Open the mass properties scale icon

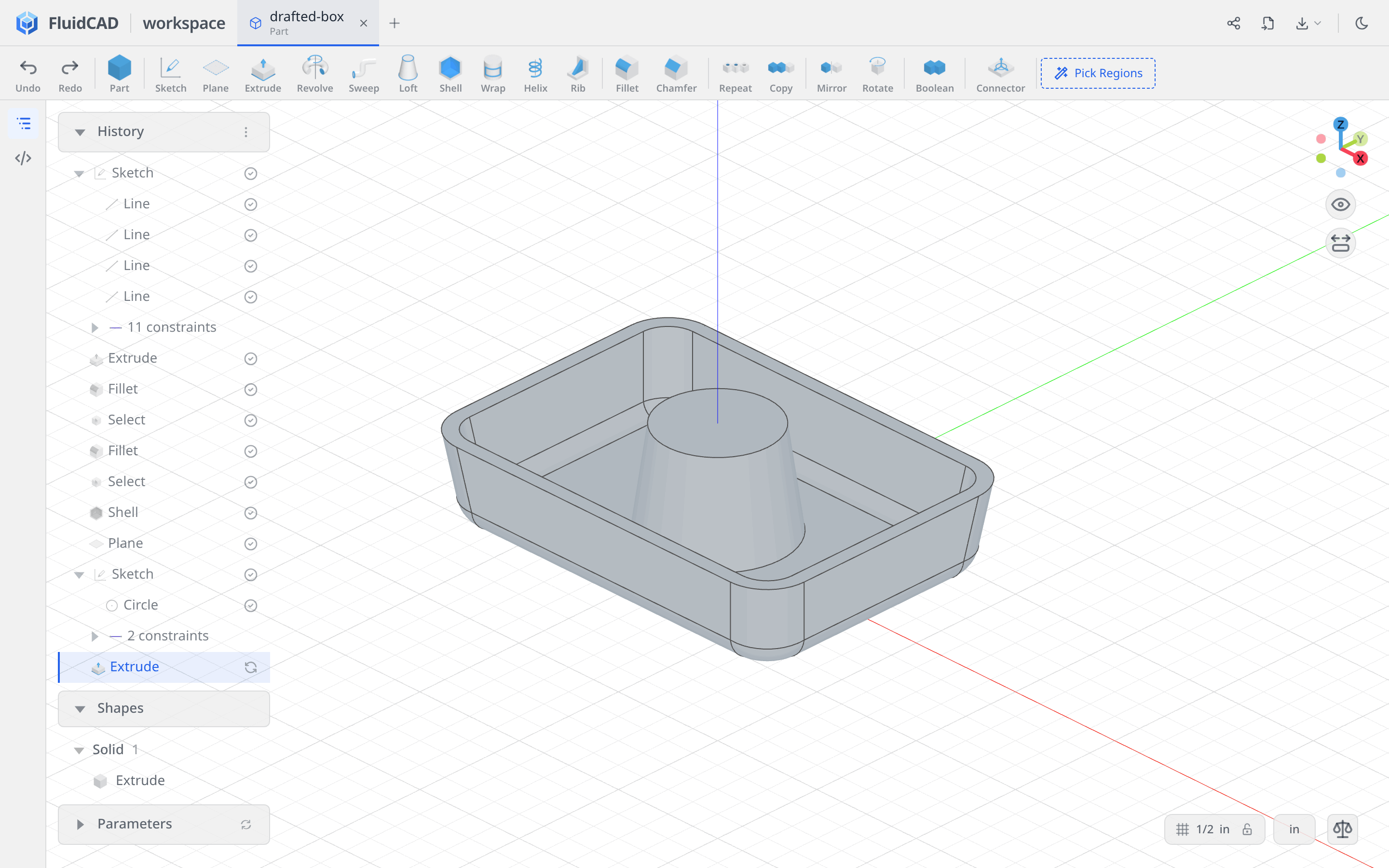(1343, 829)
